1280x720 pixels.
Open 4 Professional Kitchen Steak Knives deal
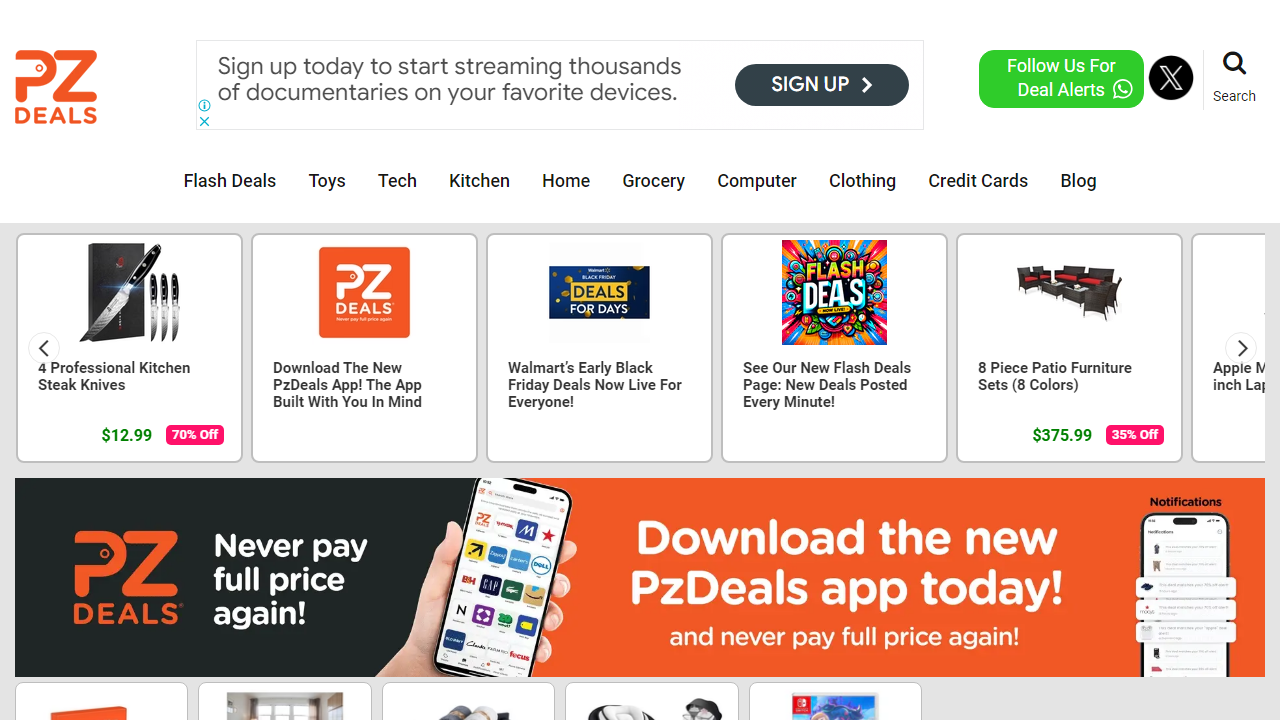click(x=114, y=376)
